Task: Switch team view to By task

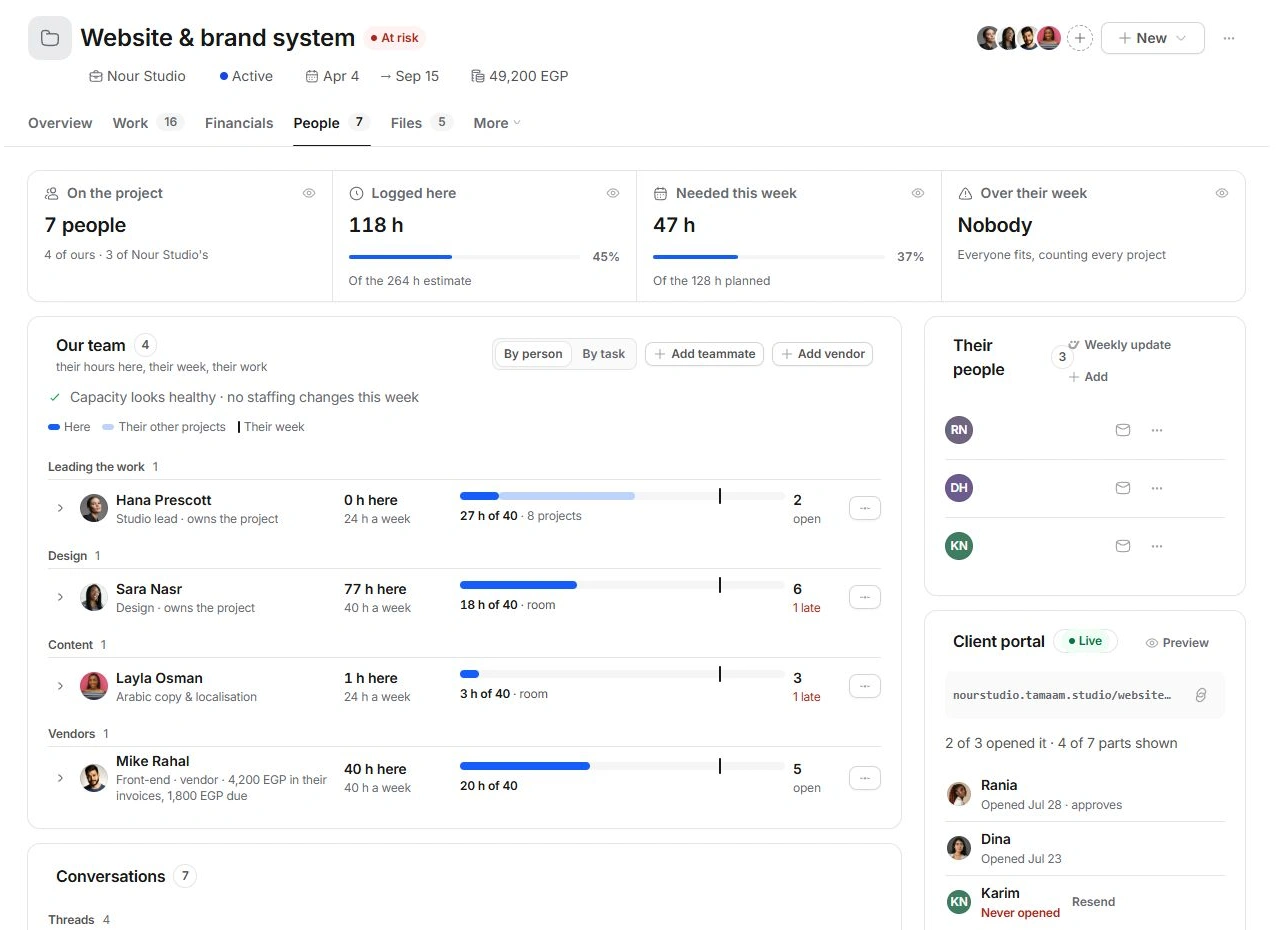Action: tap(604, 354)
